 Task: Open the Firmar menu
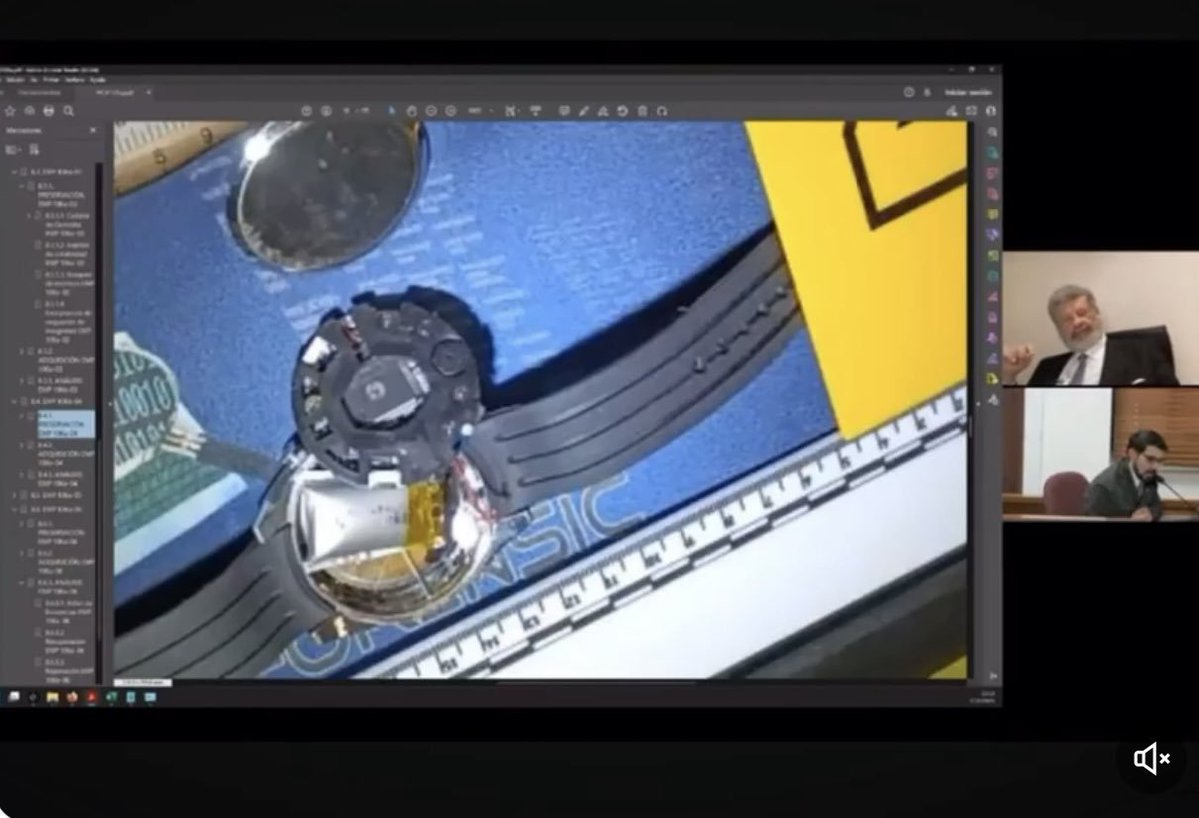pos(51,80)
